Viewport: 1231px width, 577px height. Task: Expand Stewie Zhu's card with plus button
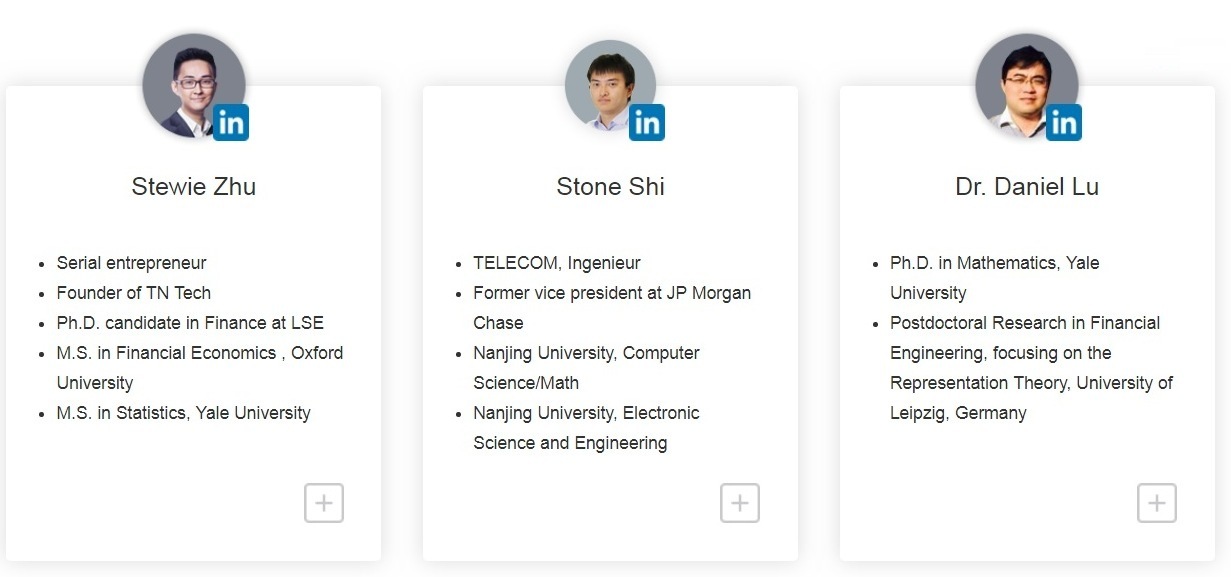coord(324,503)
